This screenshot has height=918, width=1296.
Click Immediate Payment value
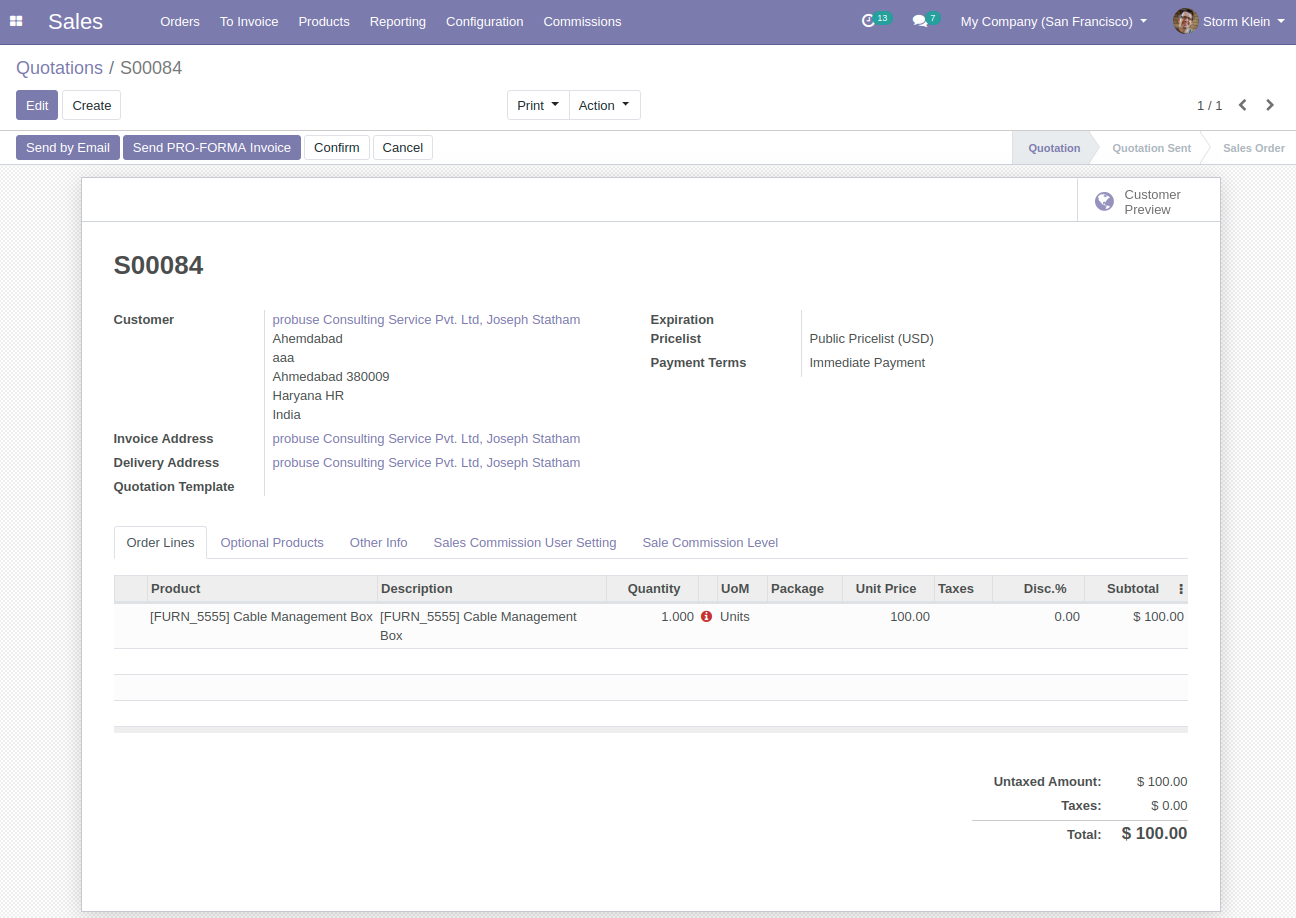(867, 363)
